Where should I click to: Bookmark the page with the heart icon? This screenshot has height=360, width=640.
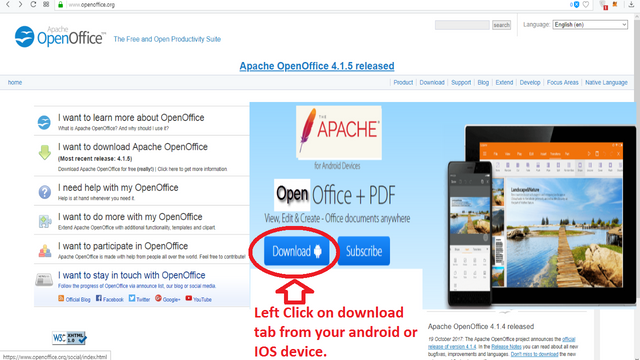point(586,4)
